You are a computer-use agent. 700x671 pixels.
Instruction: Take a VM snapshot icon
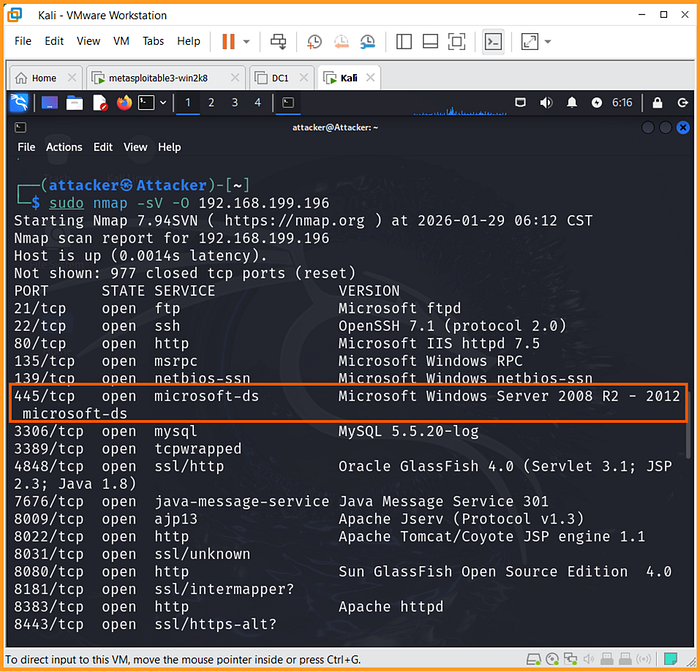click(x=314, y=42)
